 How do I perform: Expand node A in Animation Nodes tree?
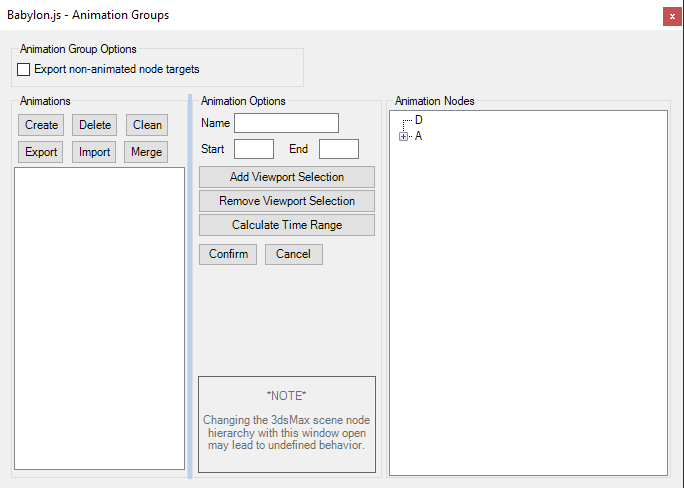(404, 137)
